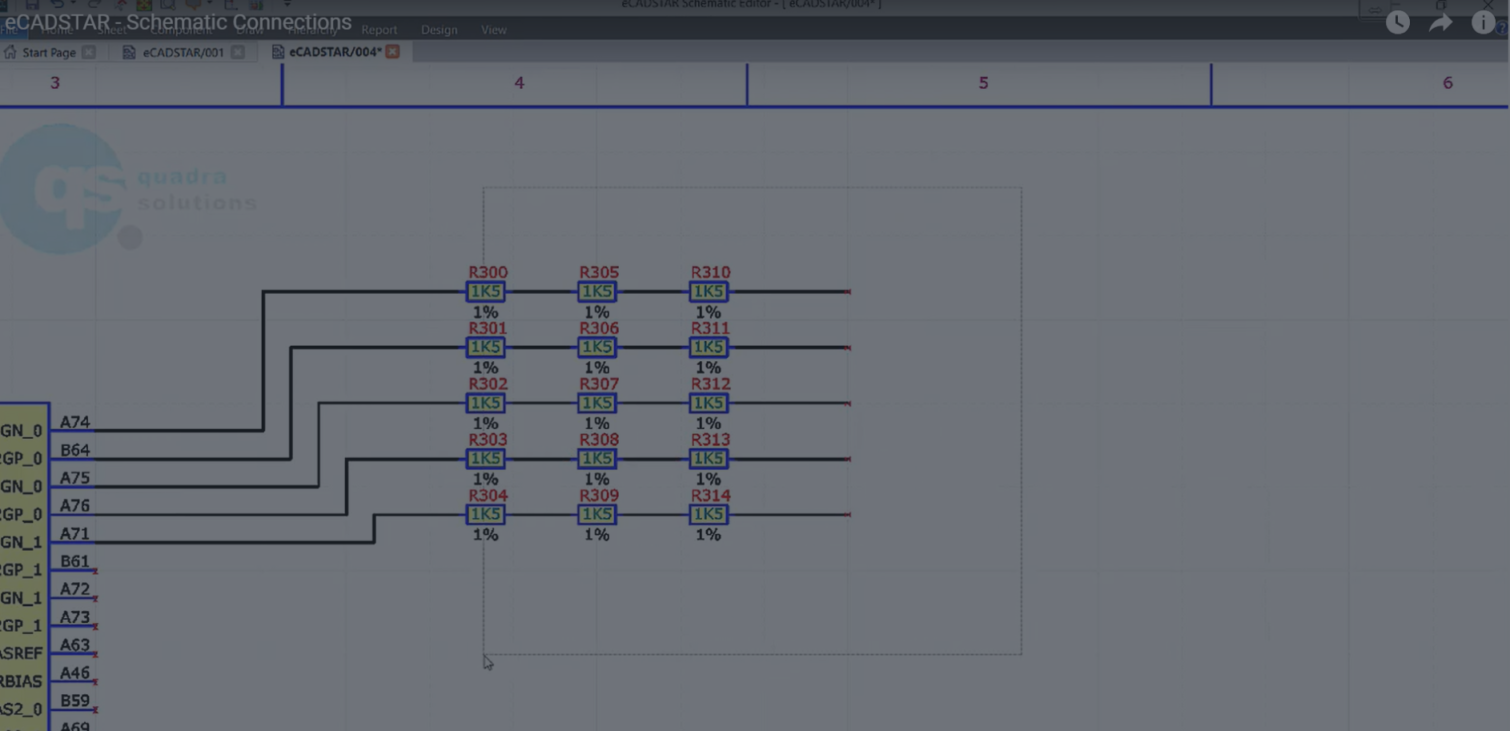Select the Undo icon

(x=59, y=4)
